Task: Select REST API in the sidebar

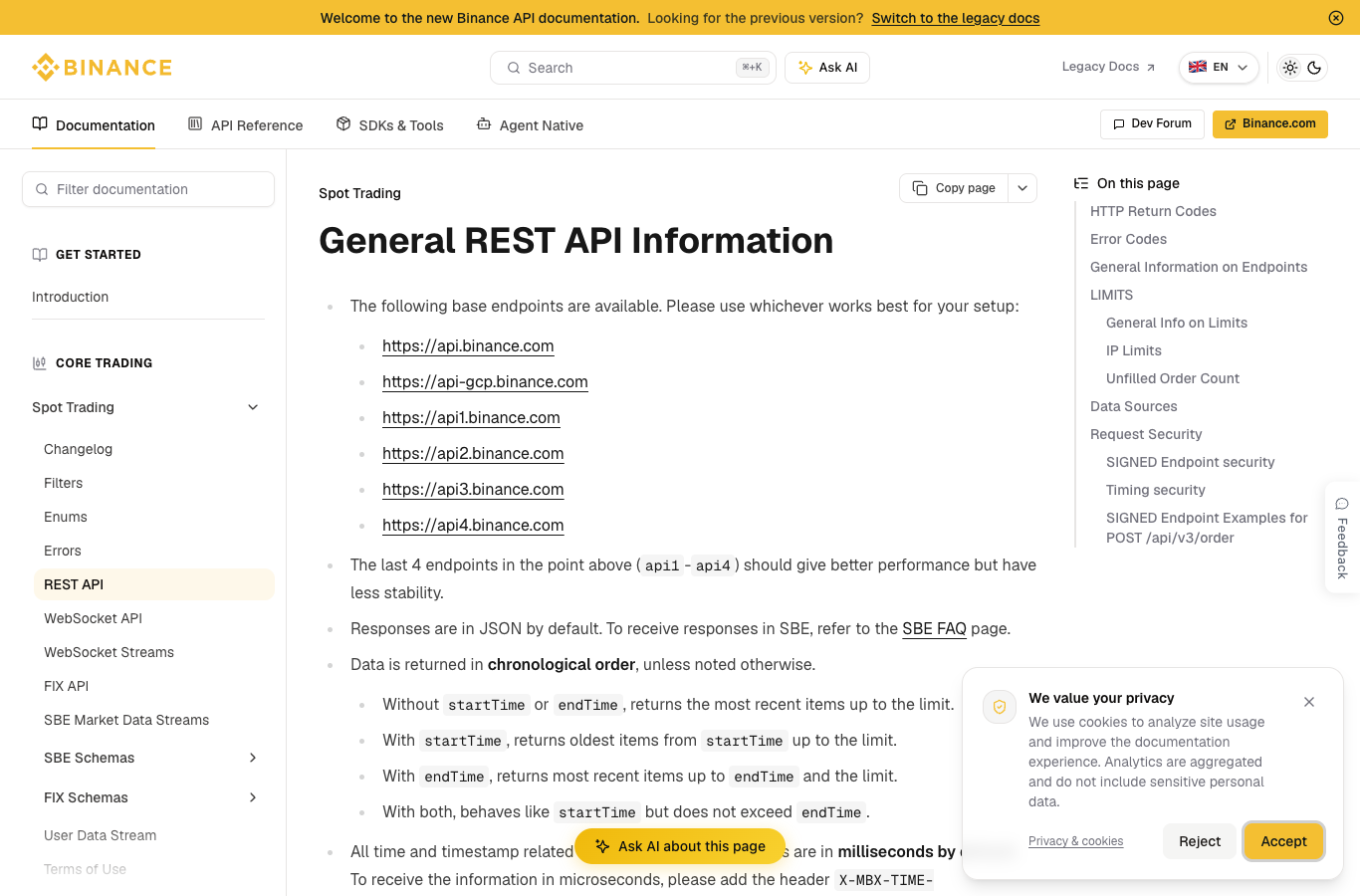Action: pyautogui.click(x=154, y=584)
